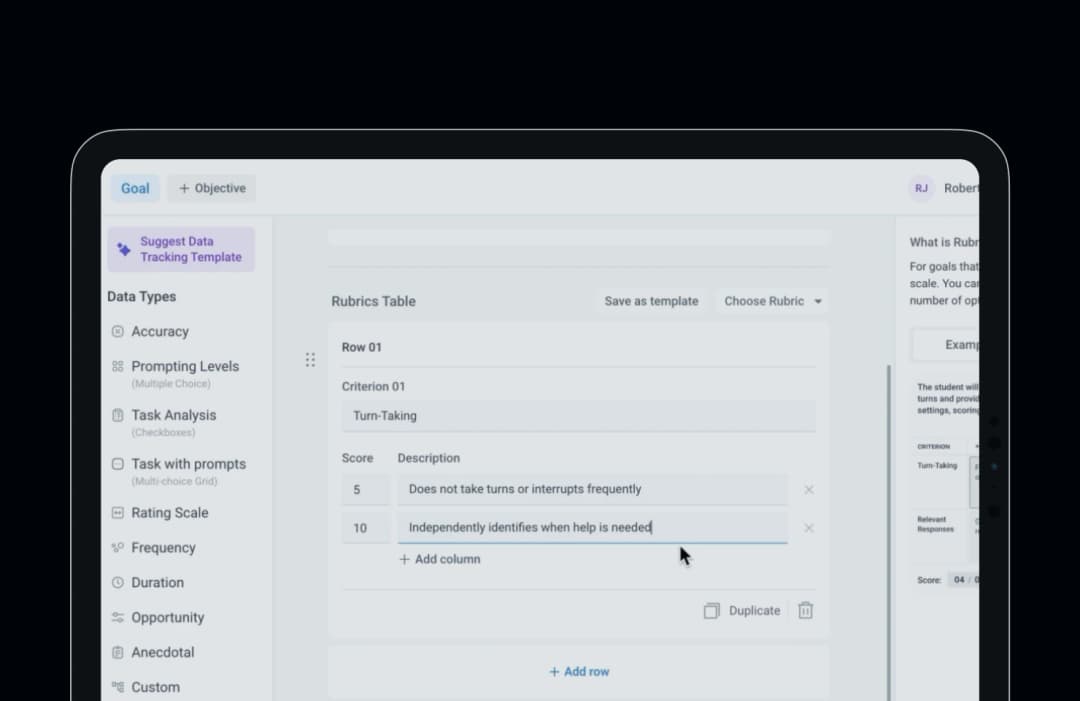Select the Rating Scale icon
The image size is (1080, 701).
[118, 512]
